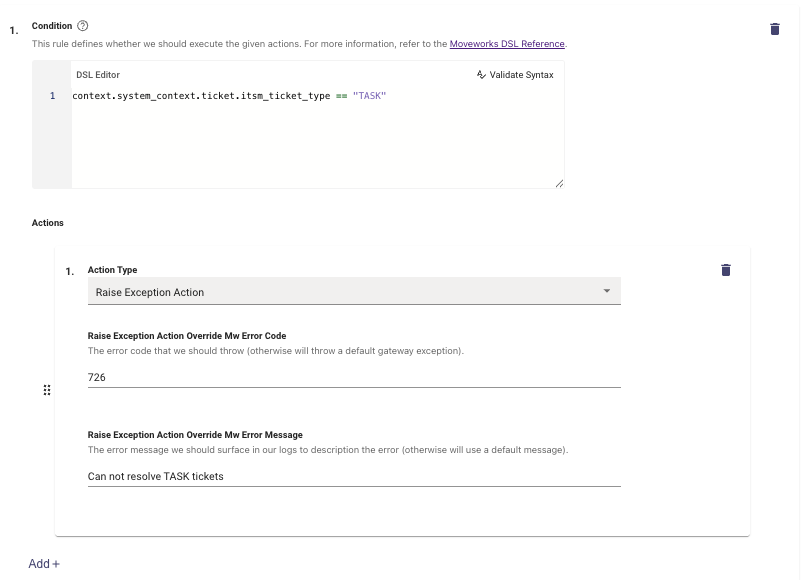Image resolution: width=803 pixels, height=580 pixels.
Task: Click the "TASK" string in the DSL editor
Action: (369, 96)
